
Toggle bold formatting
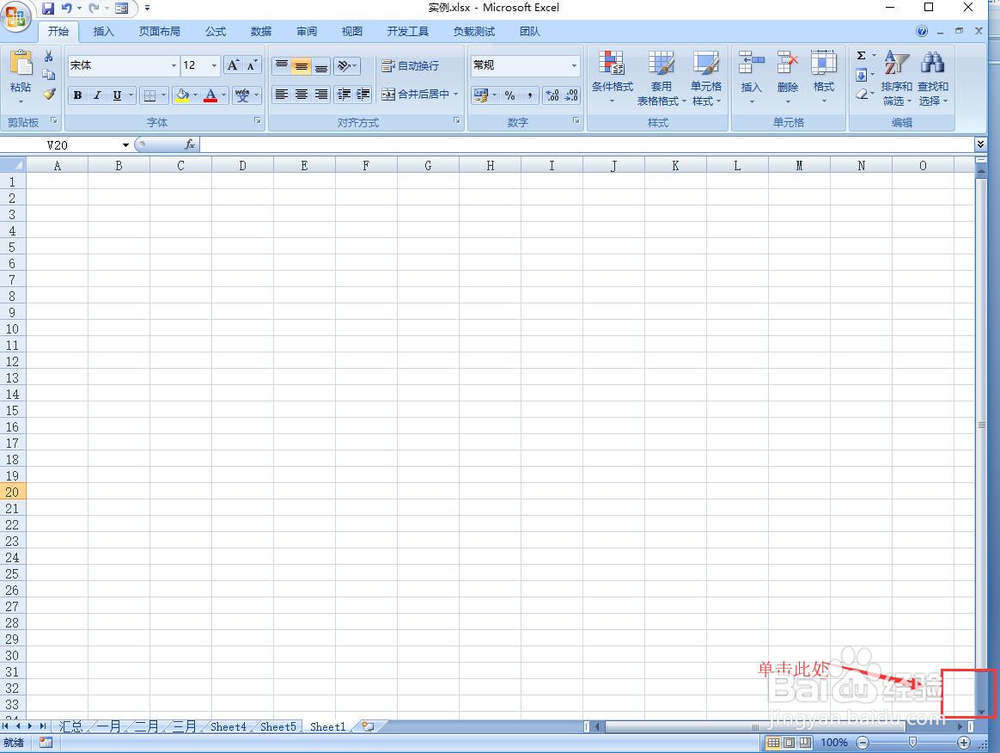click(x=77, y=95)
